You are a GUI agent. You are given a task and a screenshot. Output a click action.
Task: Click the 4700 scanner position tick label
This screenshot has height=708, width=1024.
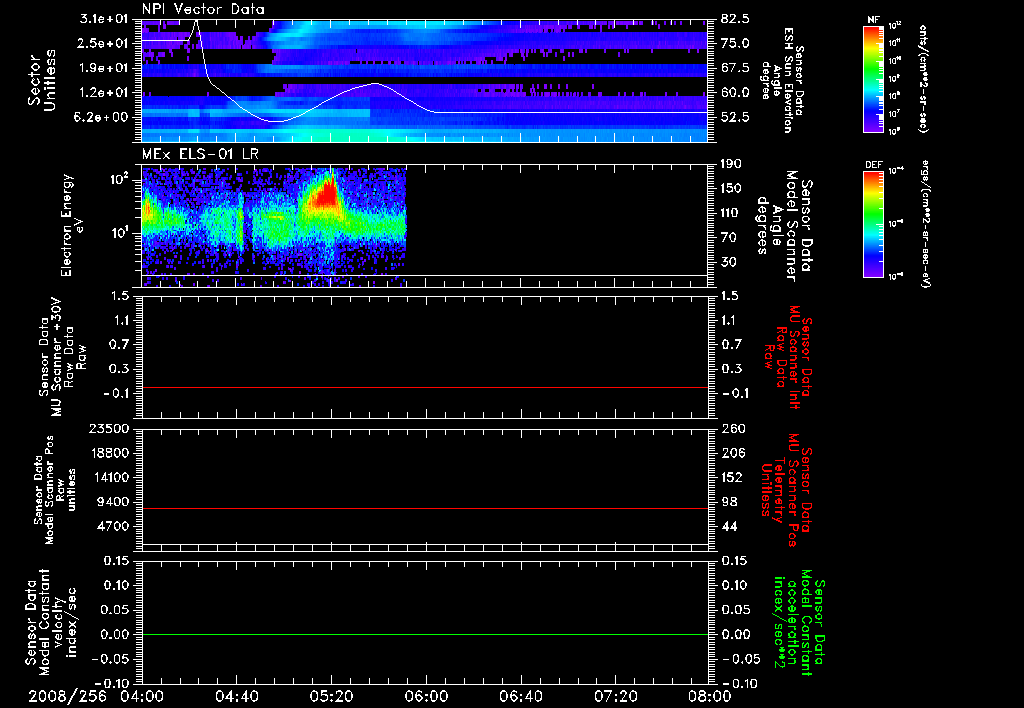112,526
